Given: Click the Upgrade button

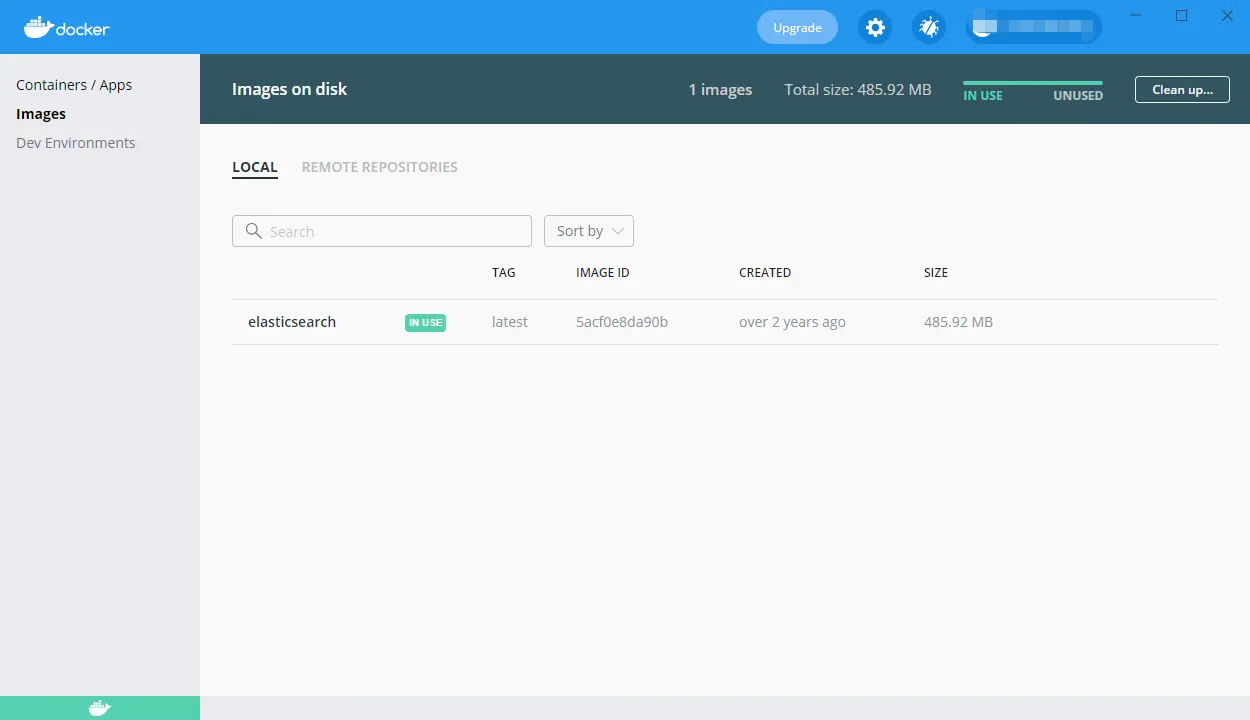Looking at the screenshot, I should 797,27.
